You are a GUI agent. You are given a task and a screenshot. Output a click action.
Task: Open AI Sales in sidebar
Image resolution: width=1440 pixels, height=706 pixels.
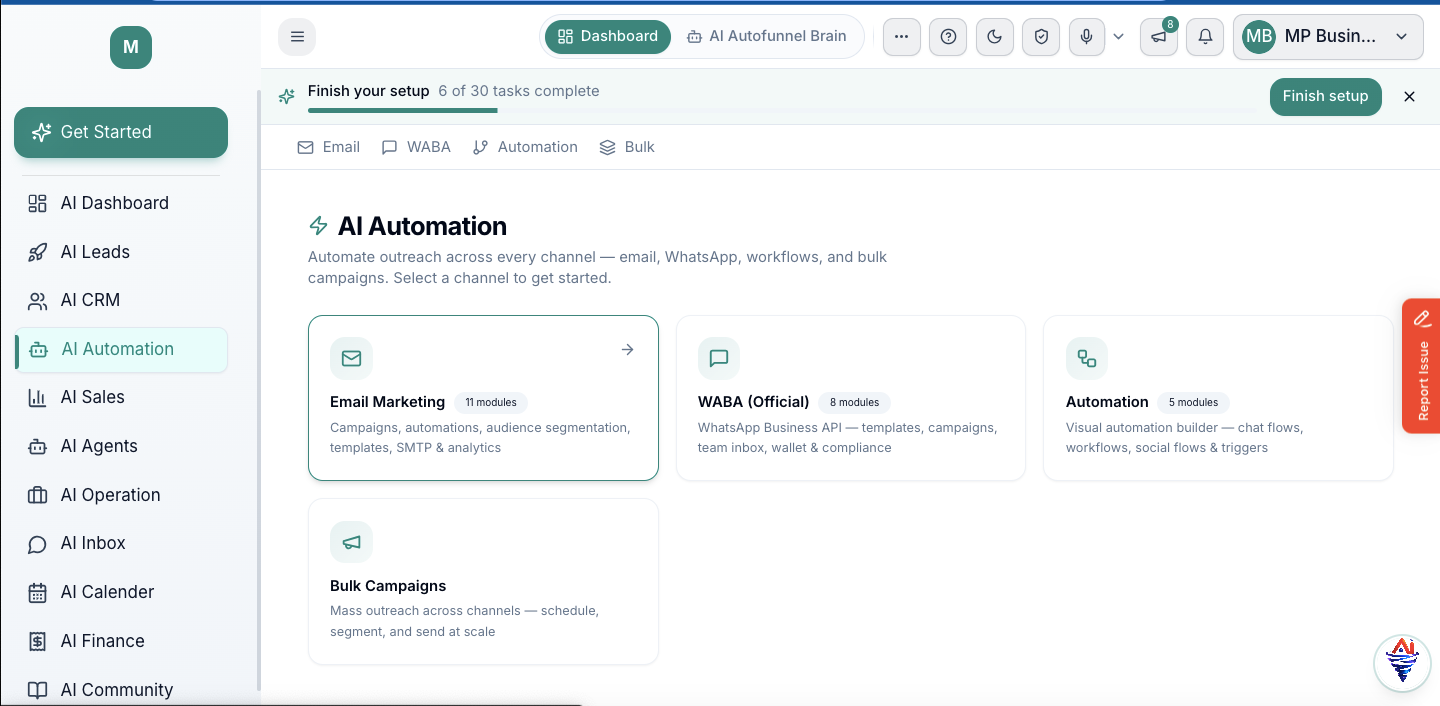tap(121, 397)
